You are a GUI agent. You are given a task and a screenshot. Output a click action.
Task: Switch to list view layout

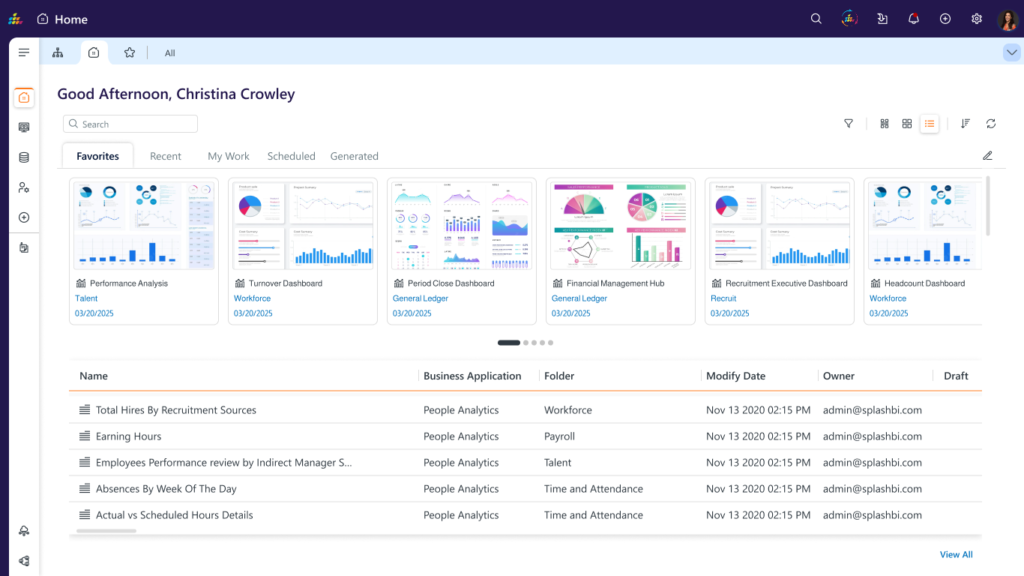point(930,124)
